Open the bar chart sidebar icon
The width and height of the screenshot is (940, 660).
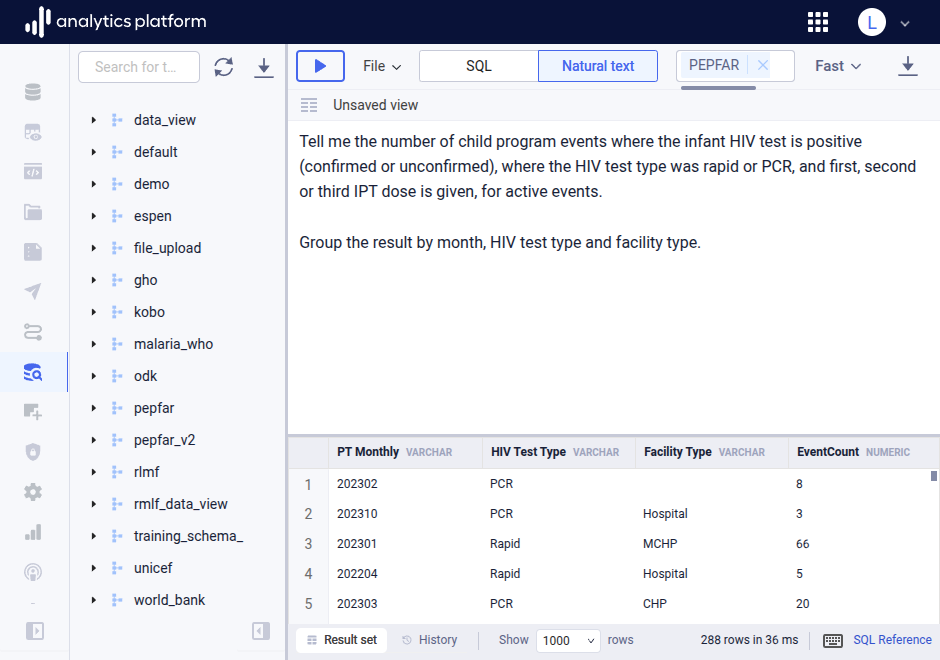[x=33, y=532]
